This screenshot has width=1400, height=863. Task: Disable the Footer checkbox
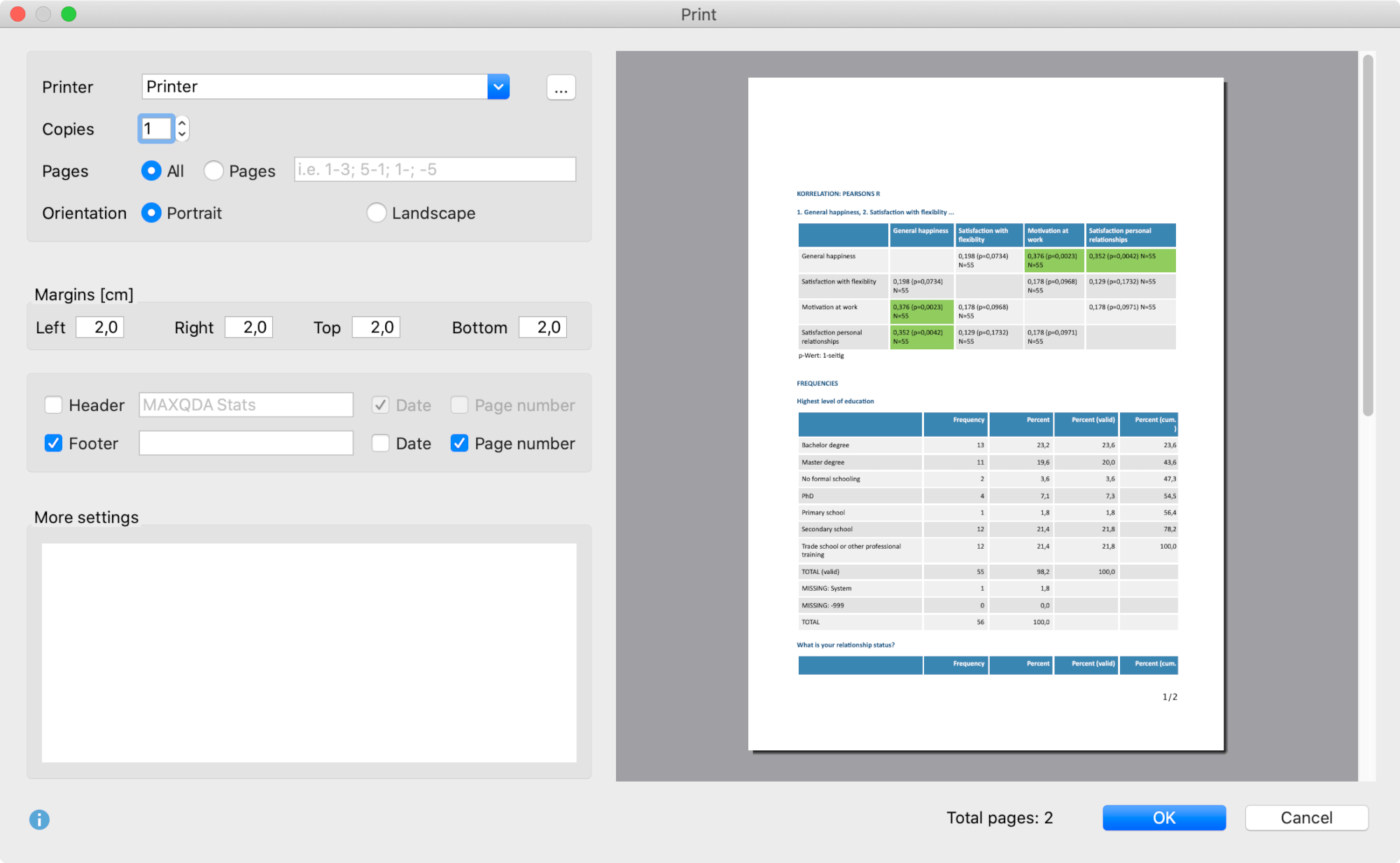pos(54,442)
